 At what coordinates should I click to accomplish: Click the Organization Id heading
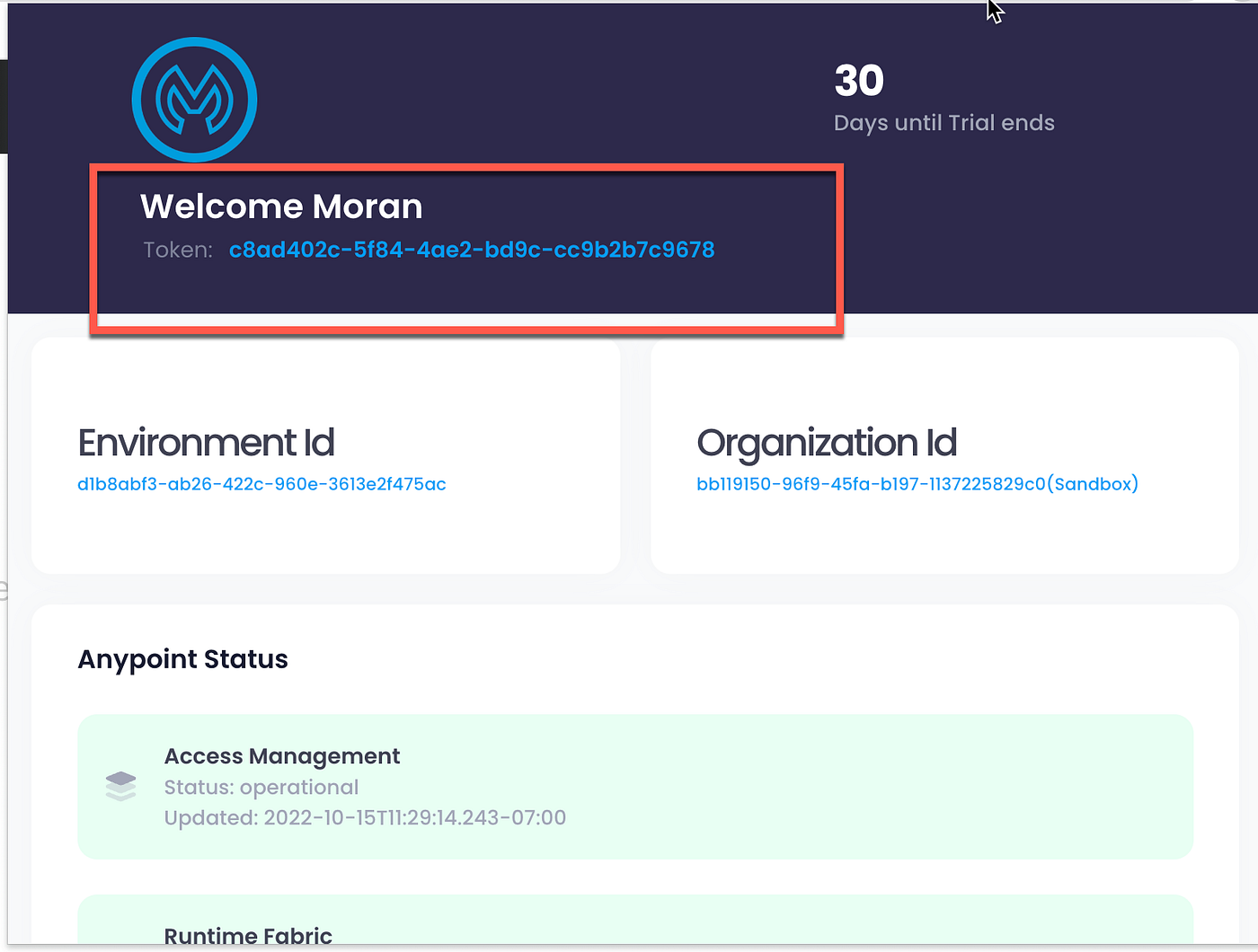827,443
